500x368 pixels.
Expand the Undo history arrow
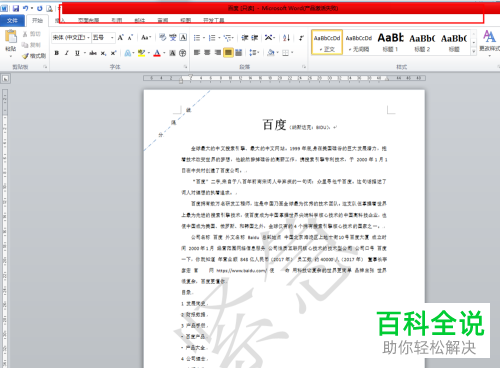coord(32,8)
